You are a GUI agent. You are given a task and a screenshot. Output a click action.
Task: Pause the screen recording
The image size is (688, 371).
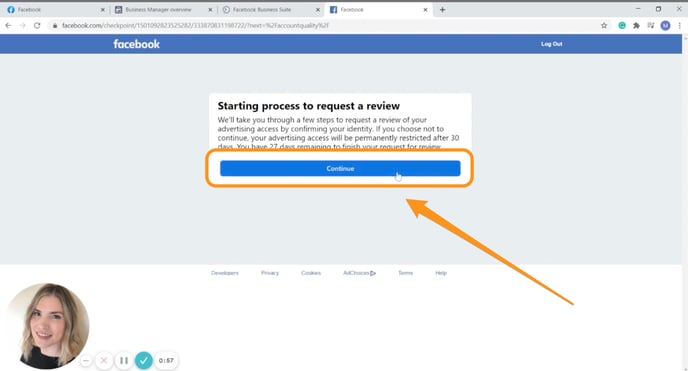click(x=124, y=360)
